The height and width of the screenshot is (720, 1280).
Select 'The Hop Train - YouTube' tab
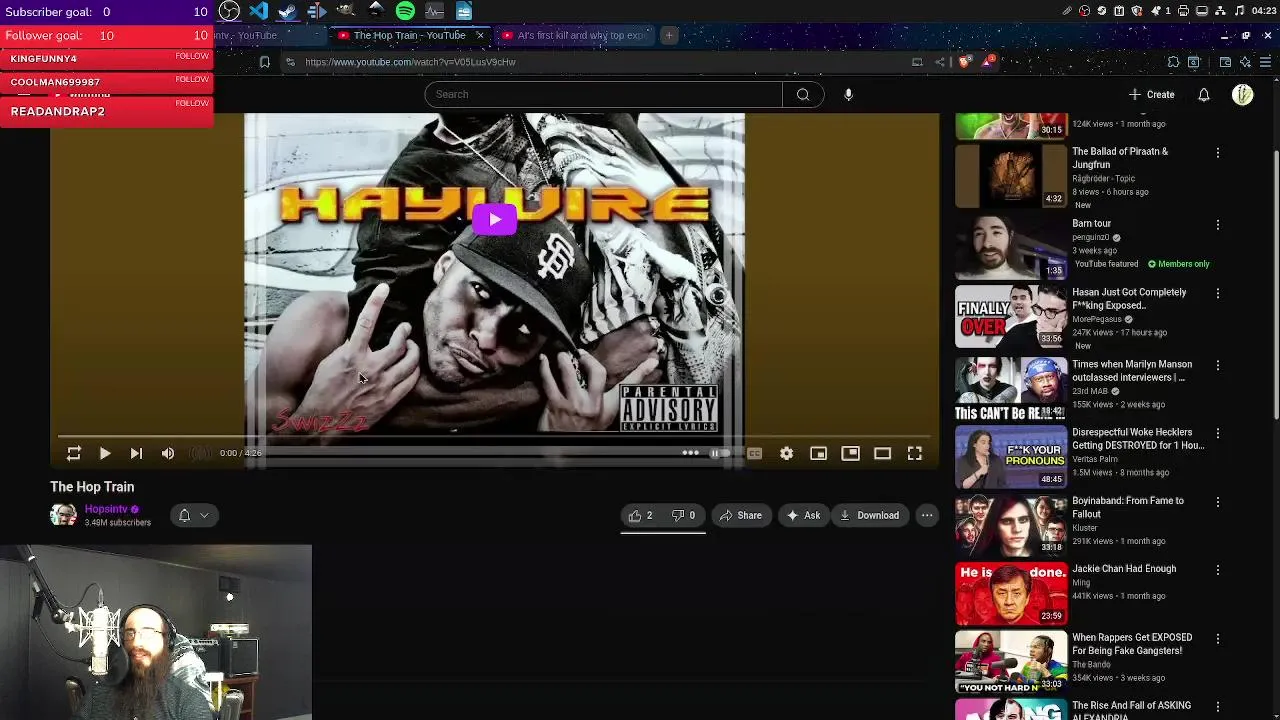(x=409, y=35)
